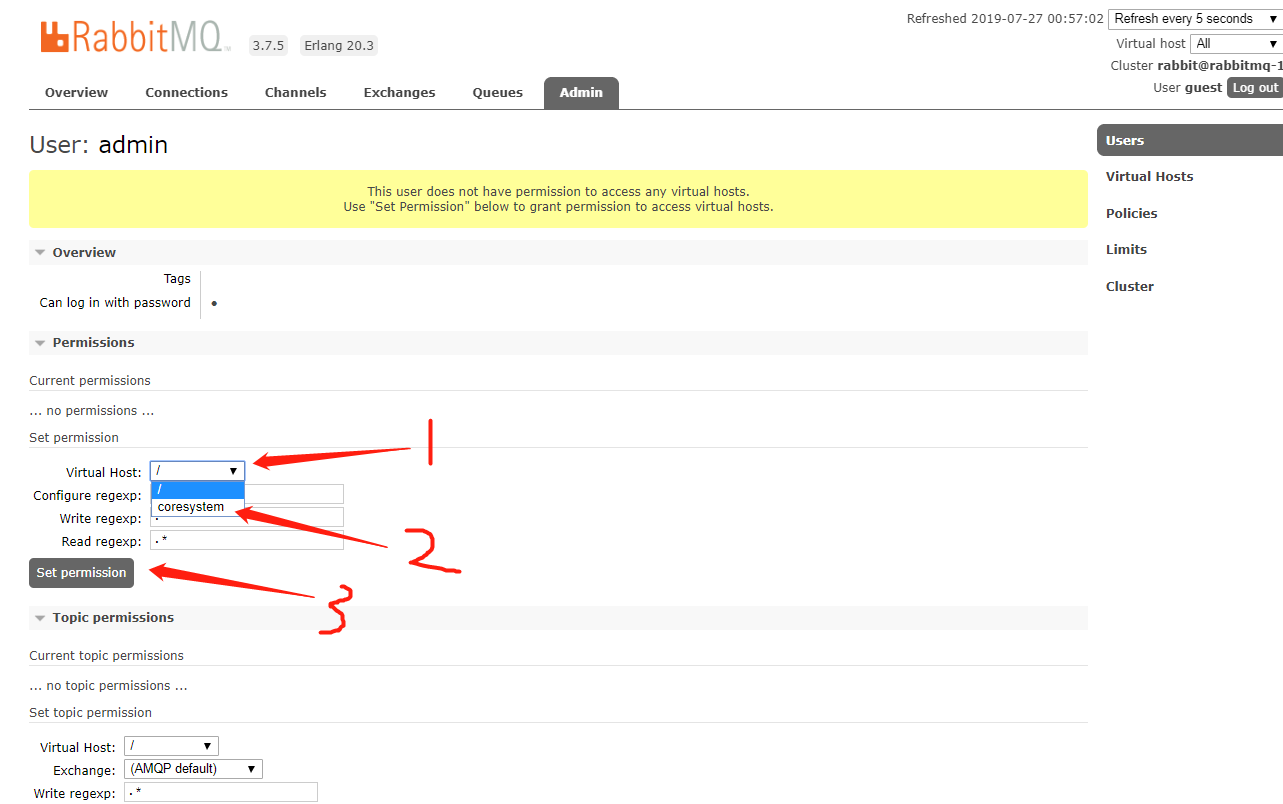This screenshot has height=804, width=1283.
Task: Go to the Exchanges tab
Action: [399, 92]
